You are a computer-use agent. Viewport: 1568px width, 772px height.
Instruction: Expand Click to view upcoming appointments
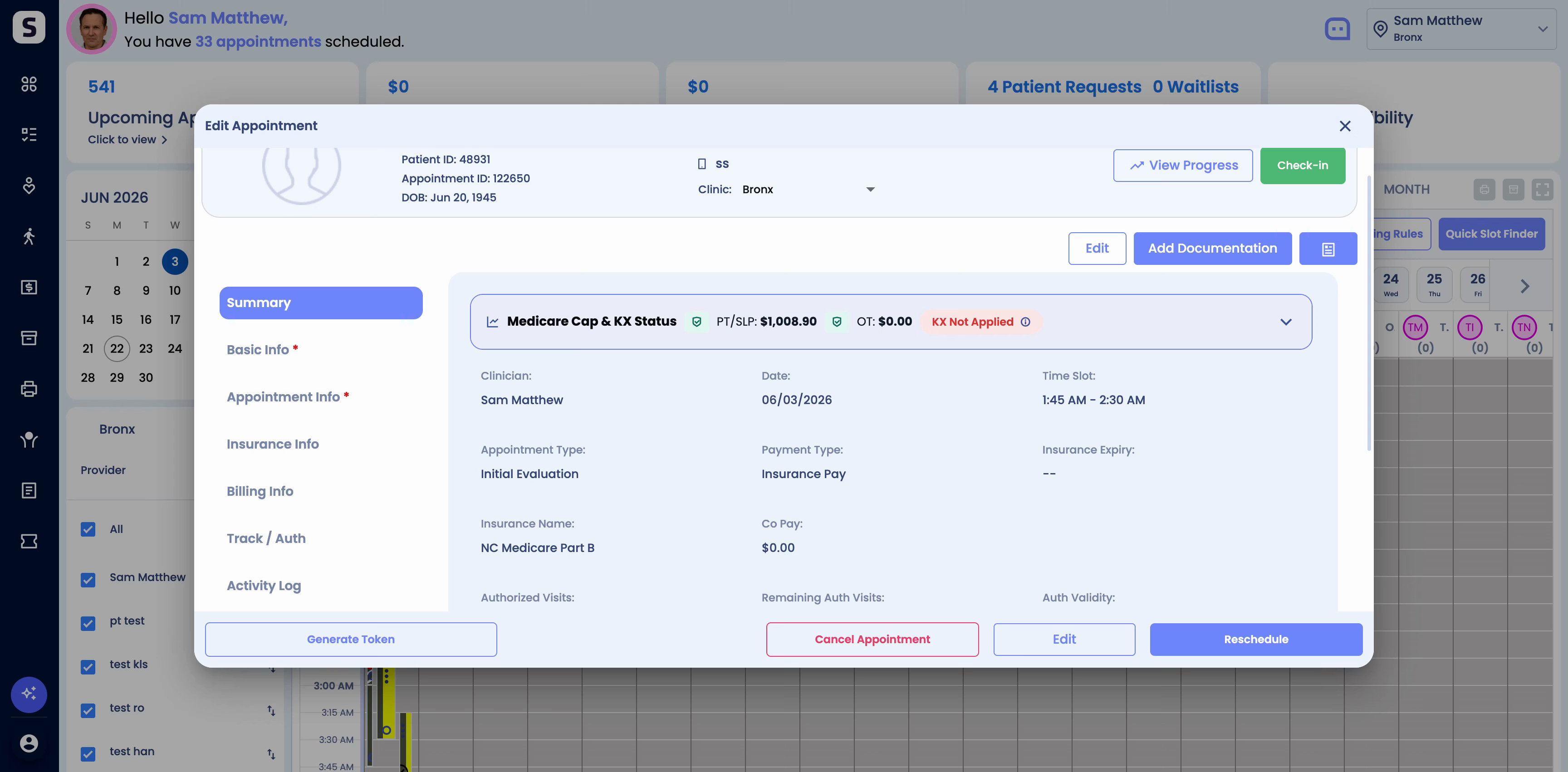127,139
